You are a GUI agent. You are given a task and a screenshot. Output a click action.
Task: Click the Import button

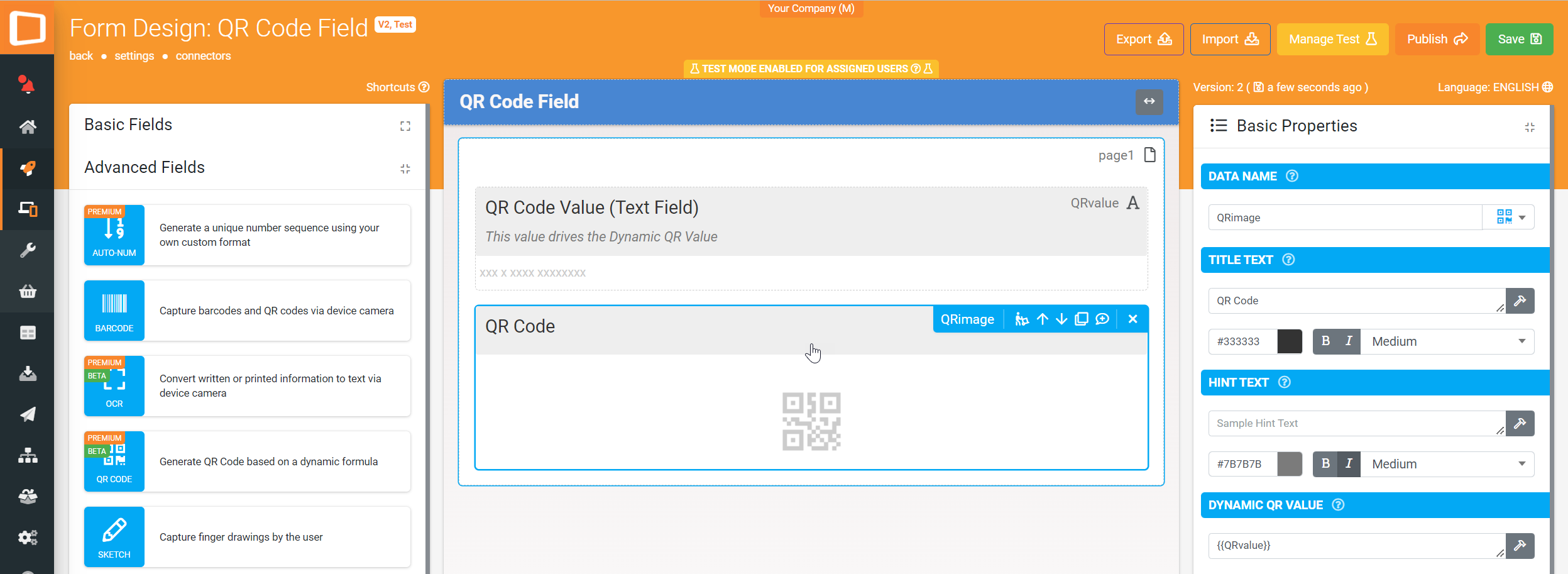click(1230, 39)
